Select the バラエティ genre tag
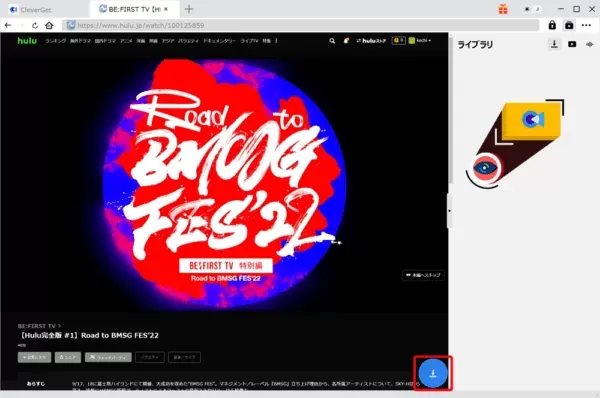Viewport: 600px width, 398px height. [x=150, y=357]
